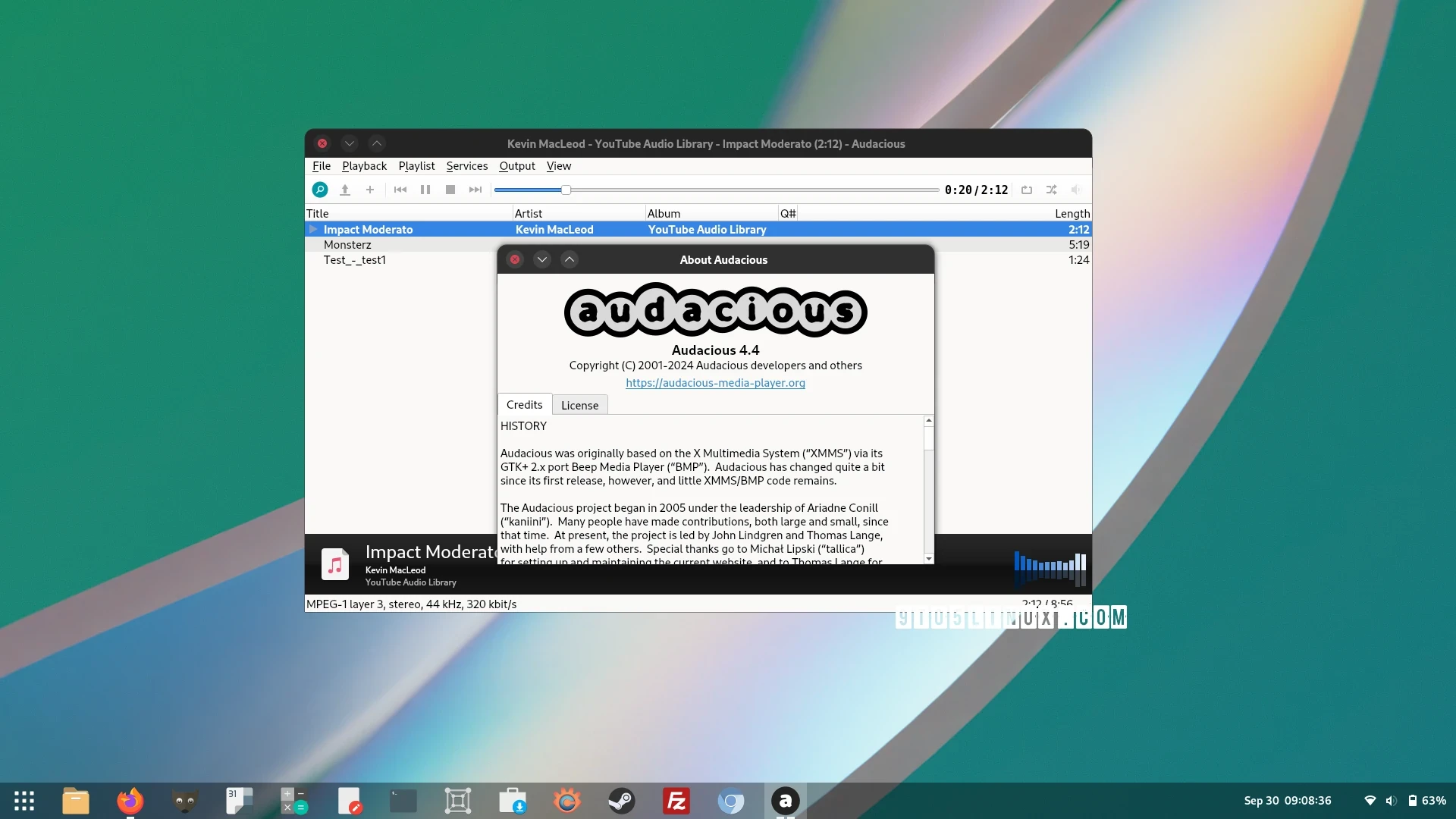Click the album art music note thumbnail

(335, 564)
